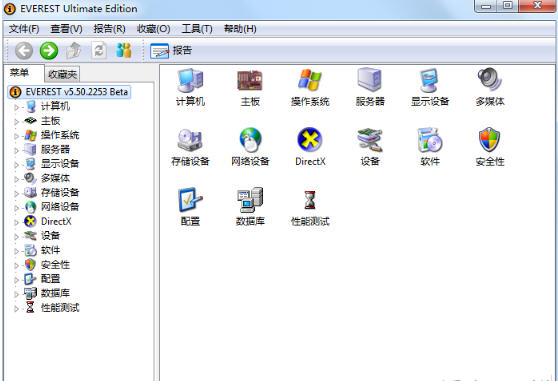Open the 网络设备 icon in main pane
The height and width of the screenshot is (385, 558).
pyautogui.click(x=250, y=140)
